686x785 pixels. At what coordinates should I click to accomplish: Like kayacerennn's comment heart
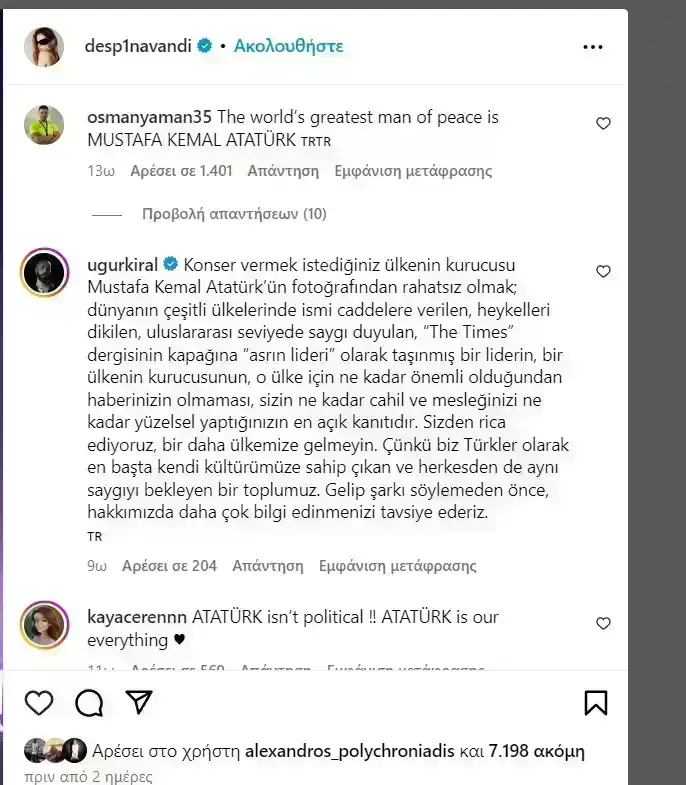[603, 623]
